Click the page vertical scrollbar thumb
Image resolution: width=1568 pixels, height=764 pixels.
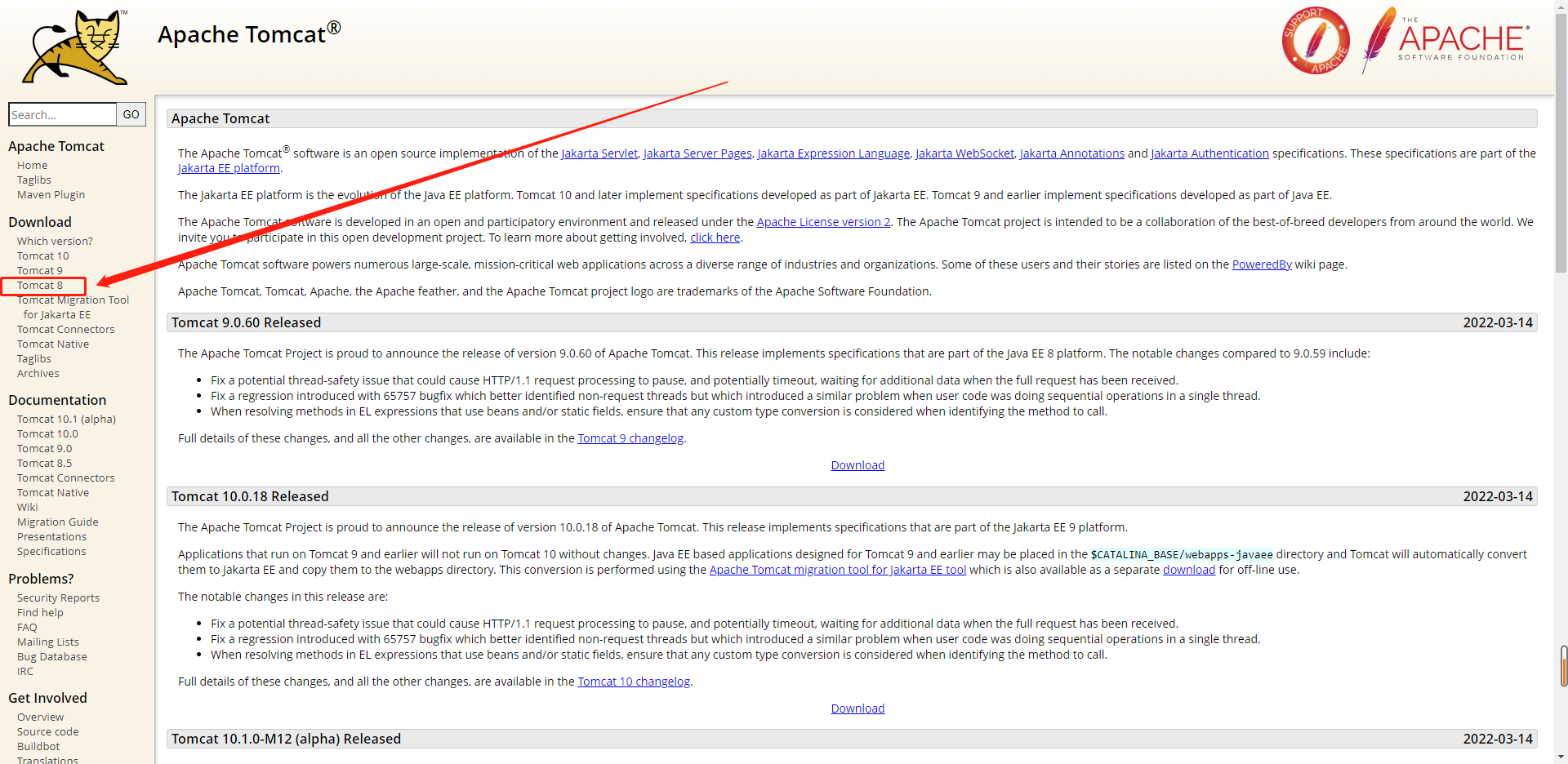click(x=1561, y=144)
